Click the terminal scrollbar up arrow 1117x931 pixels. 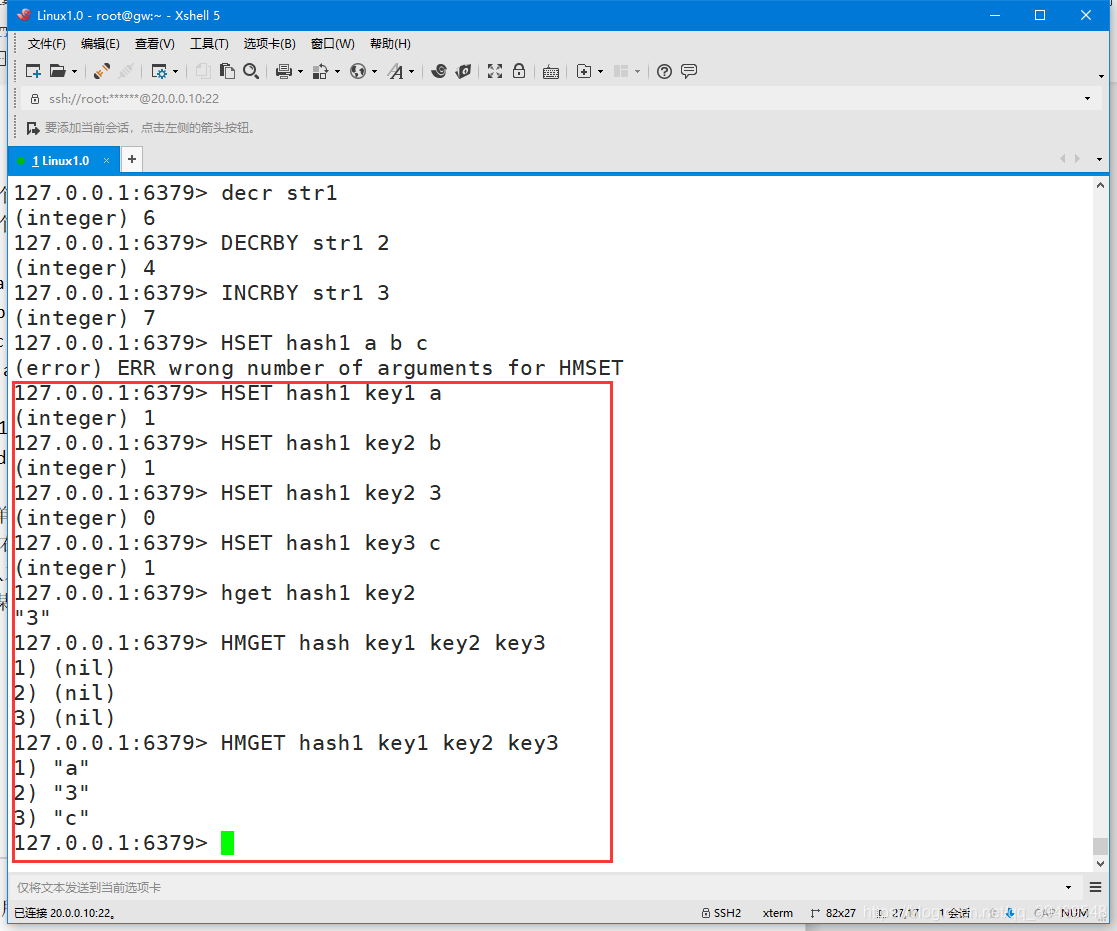point(1100,185)
